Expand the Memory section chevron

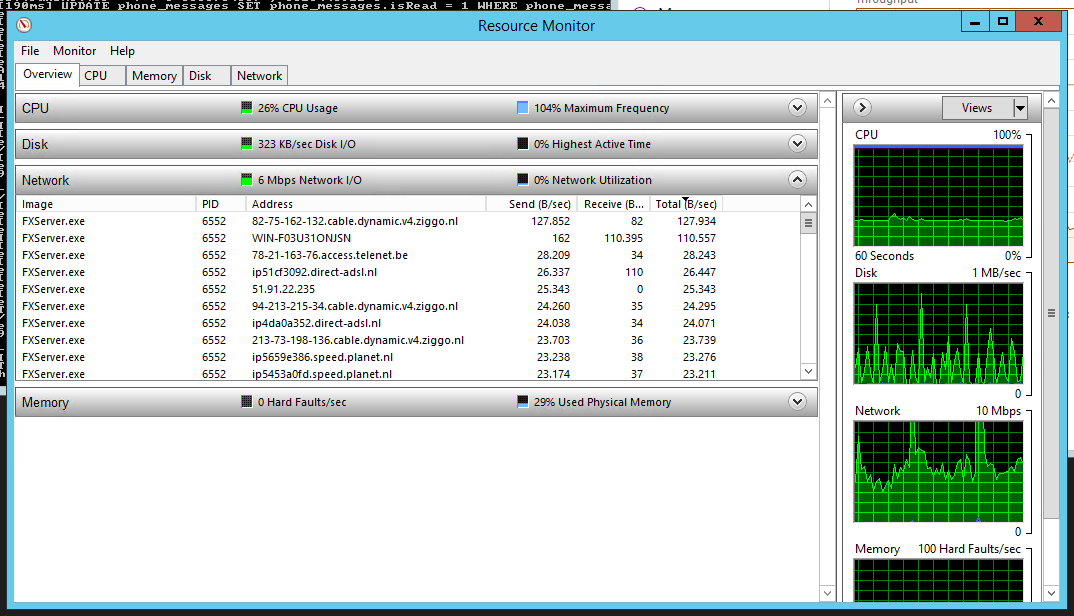point(797,402)
